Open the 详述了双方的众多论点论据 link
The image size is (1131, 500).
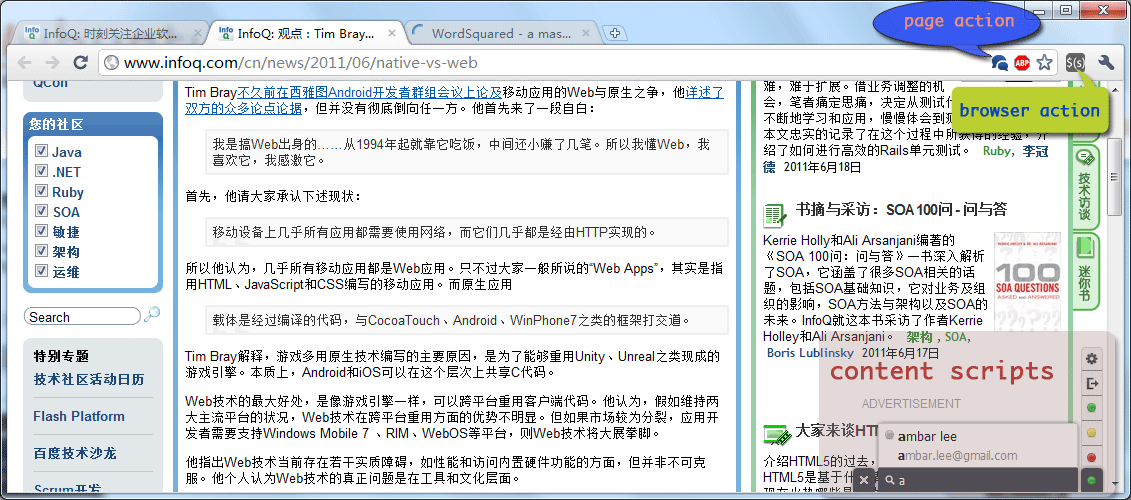point(454,100)
